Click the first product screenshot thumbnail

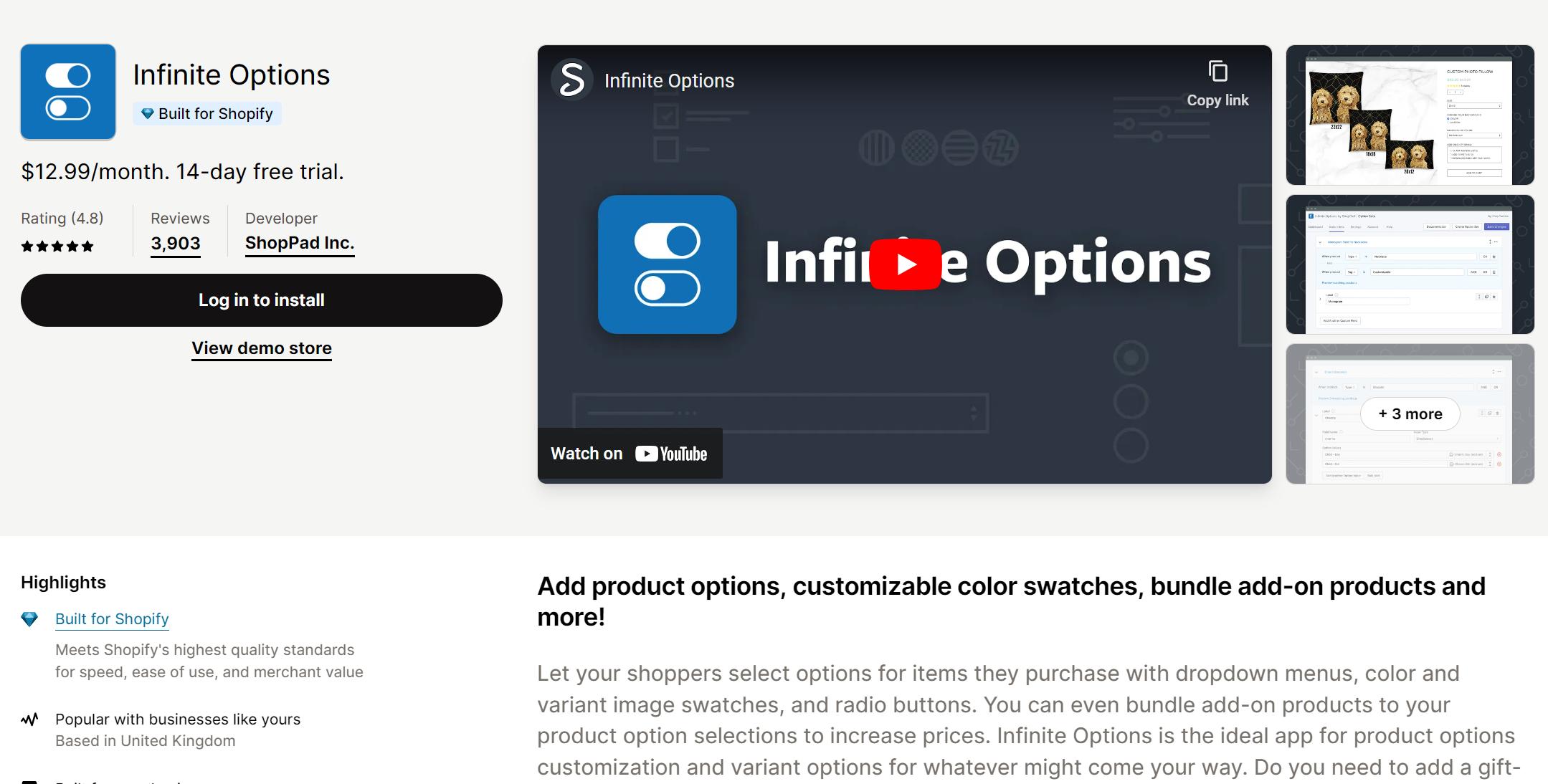coord(1412,114)
